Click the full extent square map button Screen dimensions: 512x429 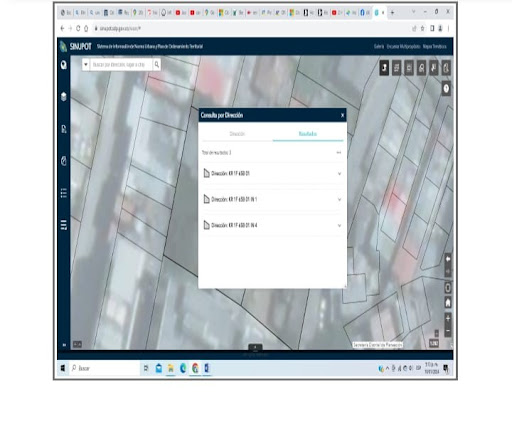pyautogui.click(x=448, y=288)
